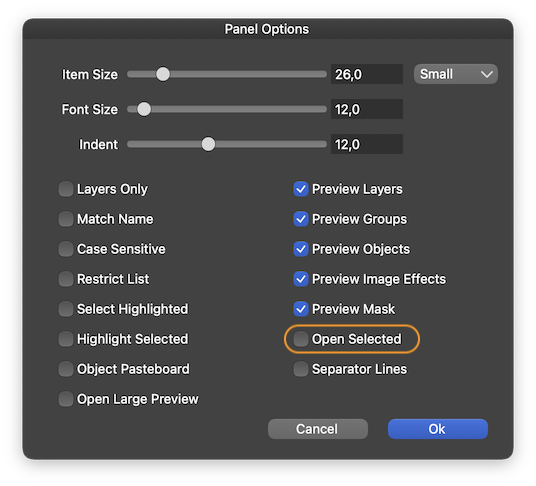Uncheck Preview Layers
Viewport: 536px width, 486px height.
coord(301,189)
